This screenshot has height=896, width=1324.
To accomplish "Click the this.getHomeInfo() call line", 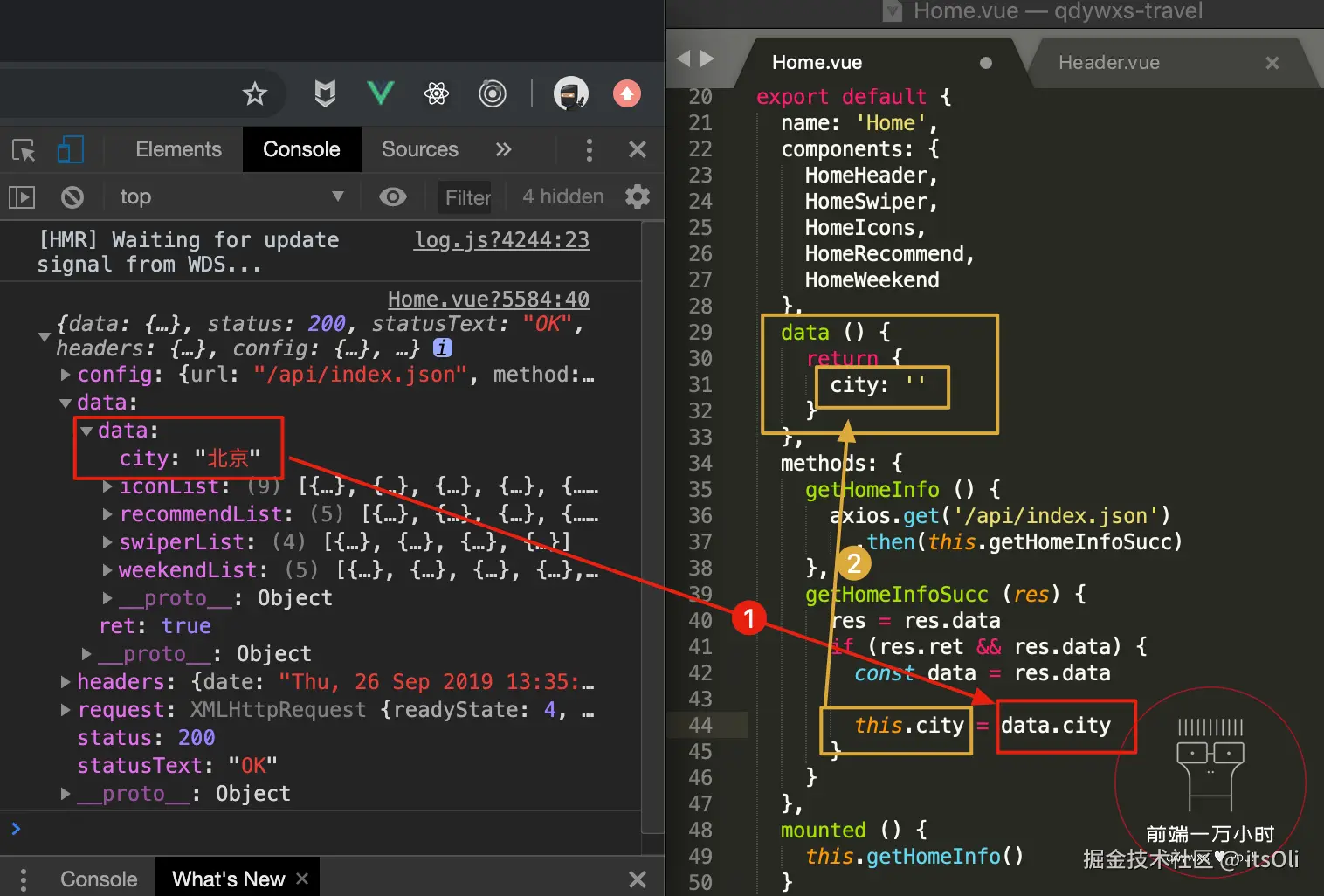I will click(x=914, y=857).
